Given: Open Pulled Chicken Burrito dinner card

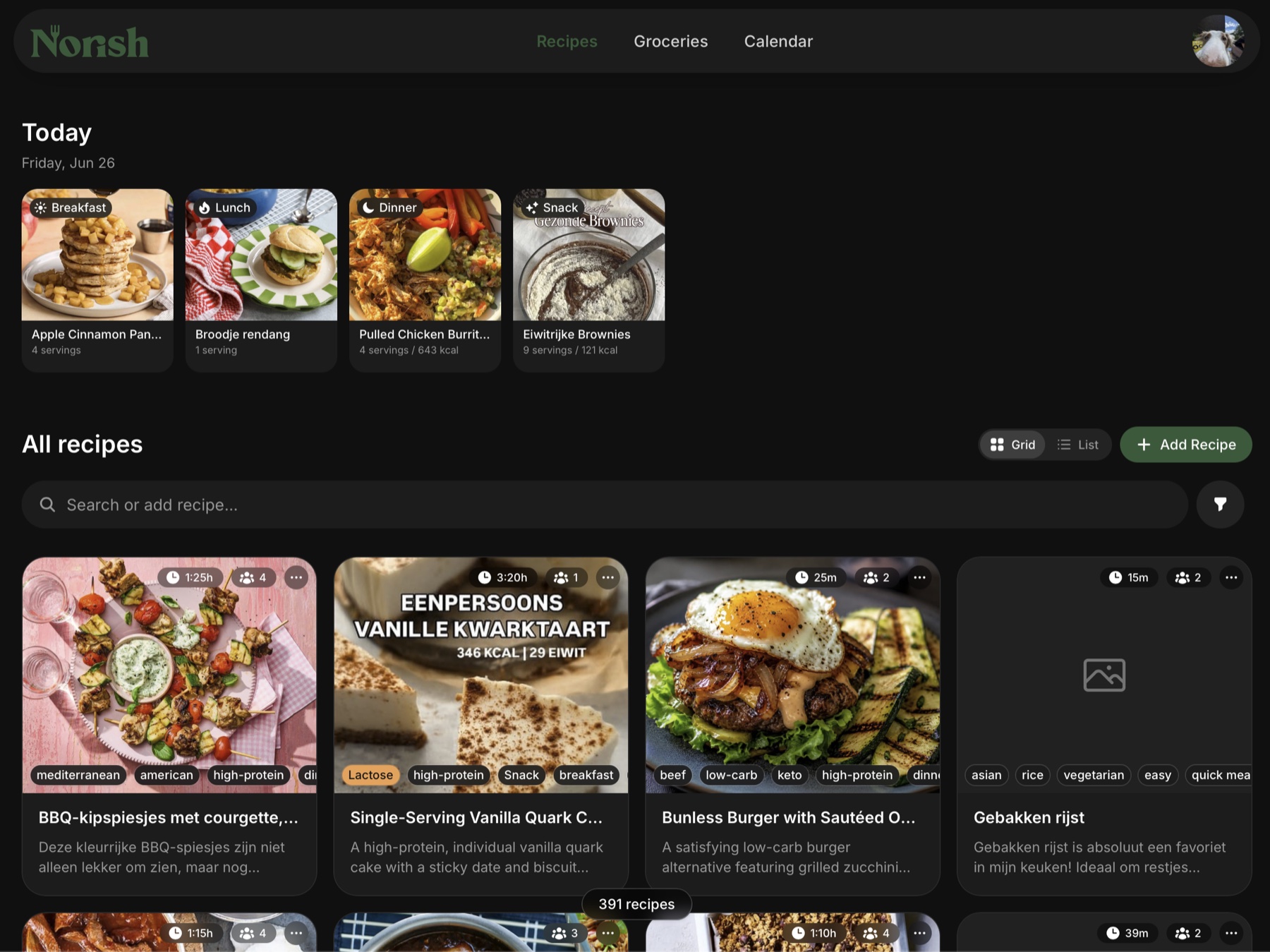Looking at the screenshot, I should [425, 280].
